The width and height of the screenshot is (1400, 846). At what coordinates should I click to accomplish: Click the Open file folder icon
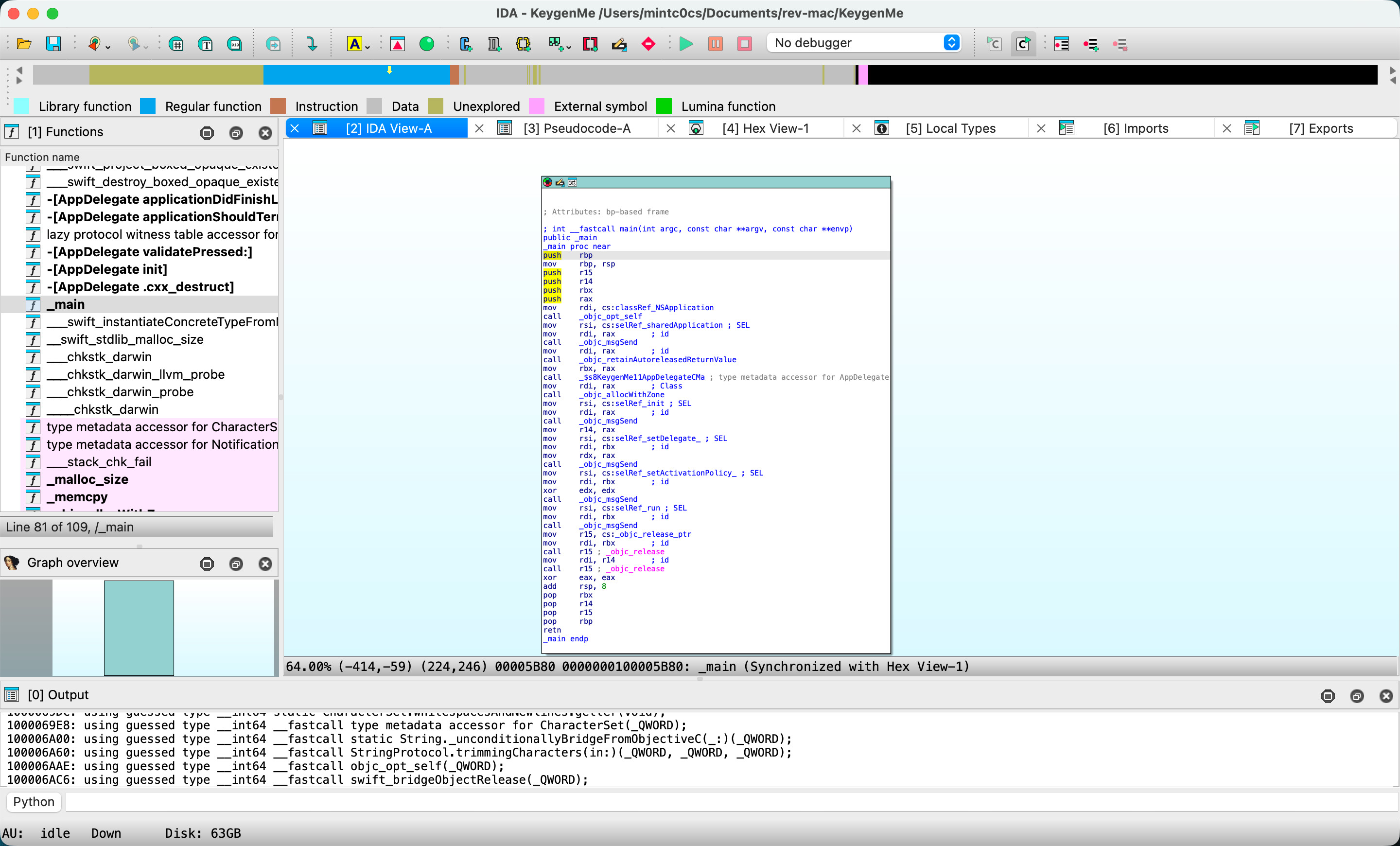(24, 44)
